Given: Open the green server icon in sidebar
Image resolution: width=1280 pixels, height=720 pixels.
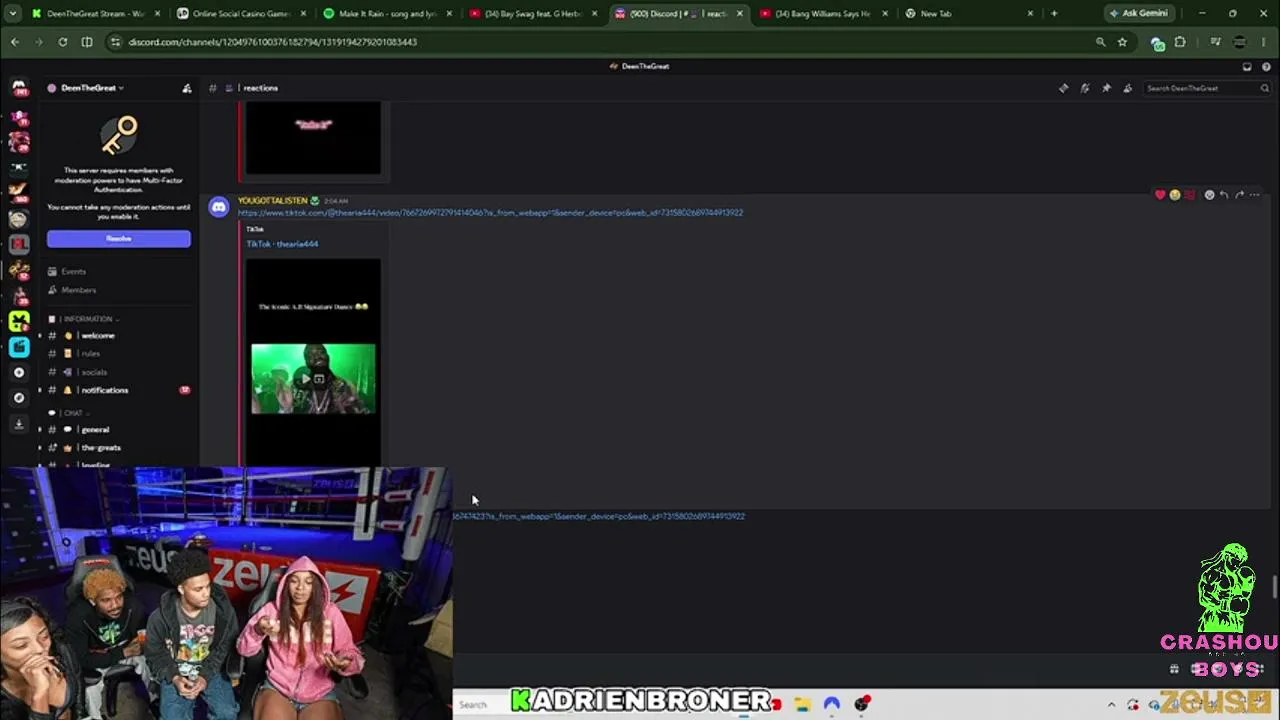Looking at the screenshot, I should click(x=19, y=321).
